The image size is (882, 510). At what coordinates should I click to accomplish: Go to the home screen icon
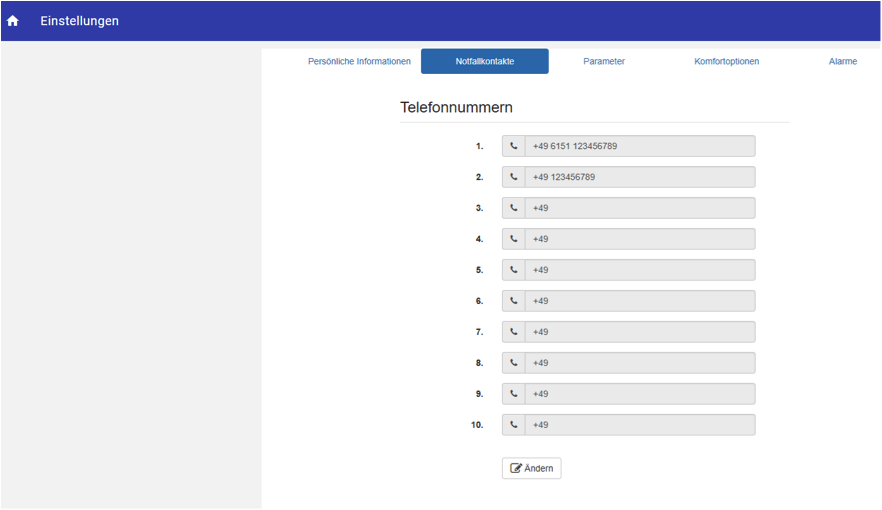pos(12,21)
